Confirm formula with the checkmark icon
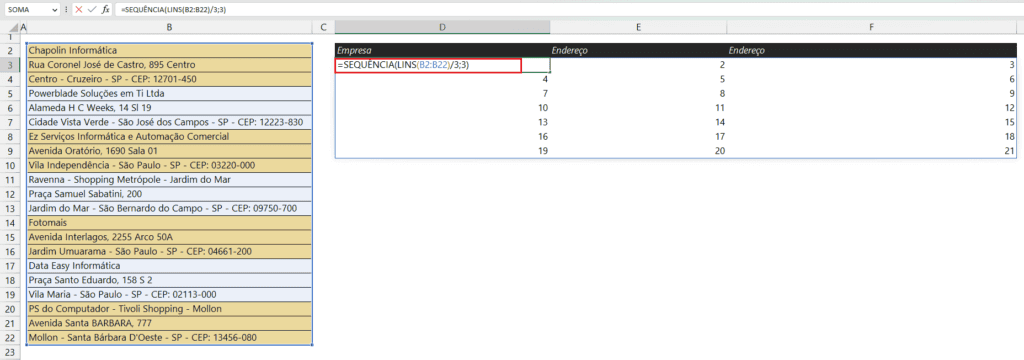Viewport: 1024px width, 360px height. pos(92,10)
